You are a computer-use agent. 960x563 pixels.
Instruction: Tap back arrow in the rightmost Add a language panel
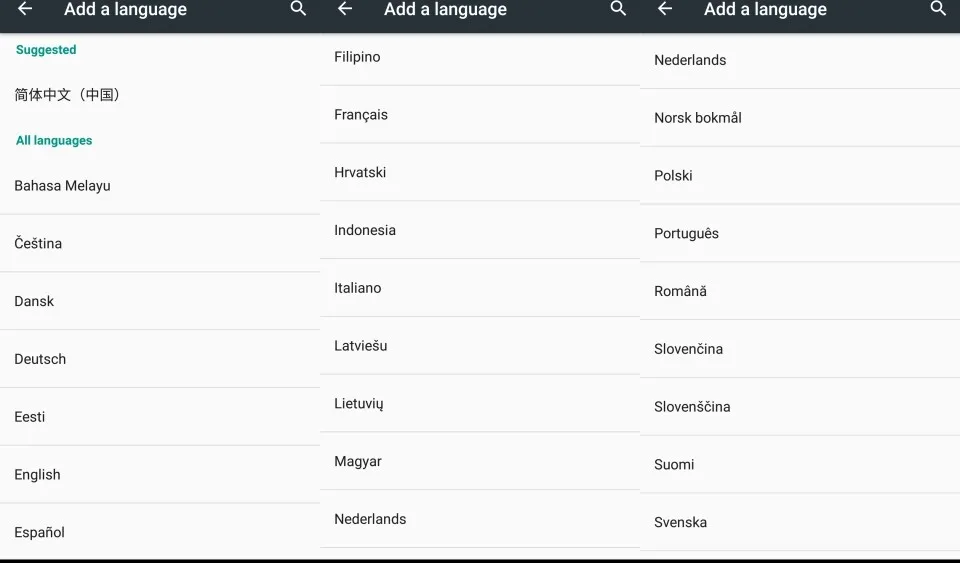click(x=665, y=9)
